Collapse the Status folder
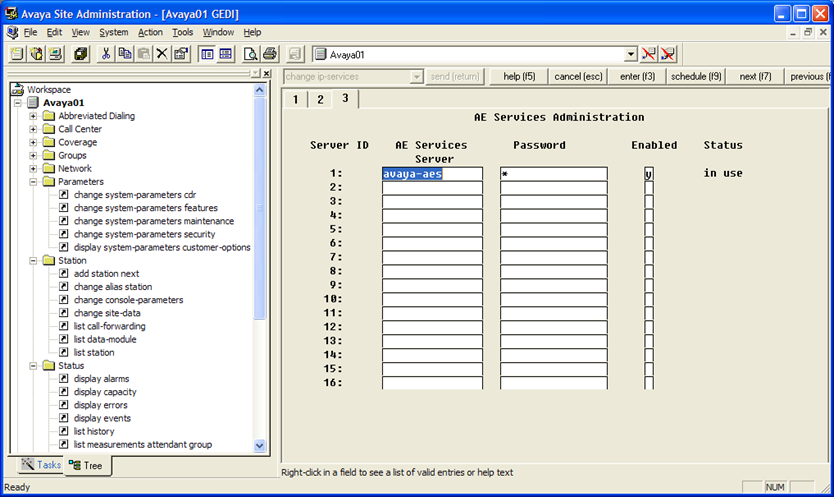This screenshot has height=497, width=834. coord(33,366)
